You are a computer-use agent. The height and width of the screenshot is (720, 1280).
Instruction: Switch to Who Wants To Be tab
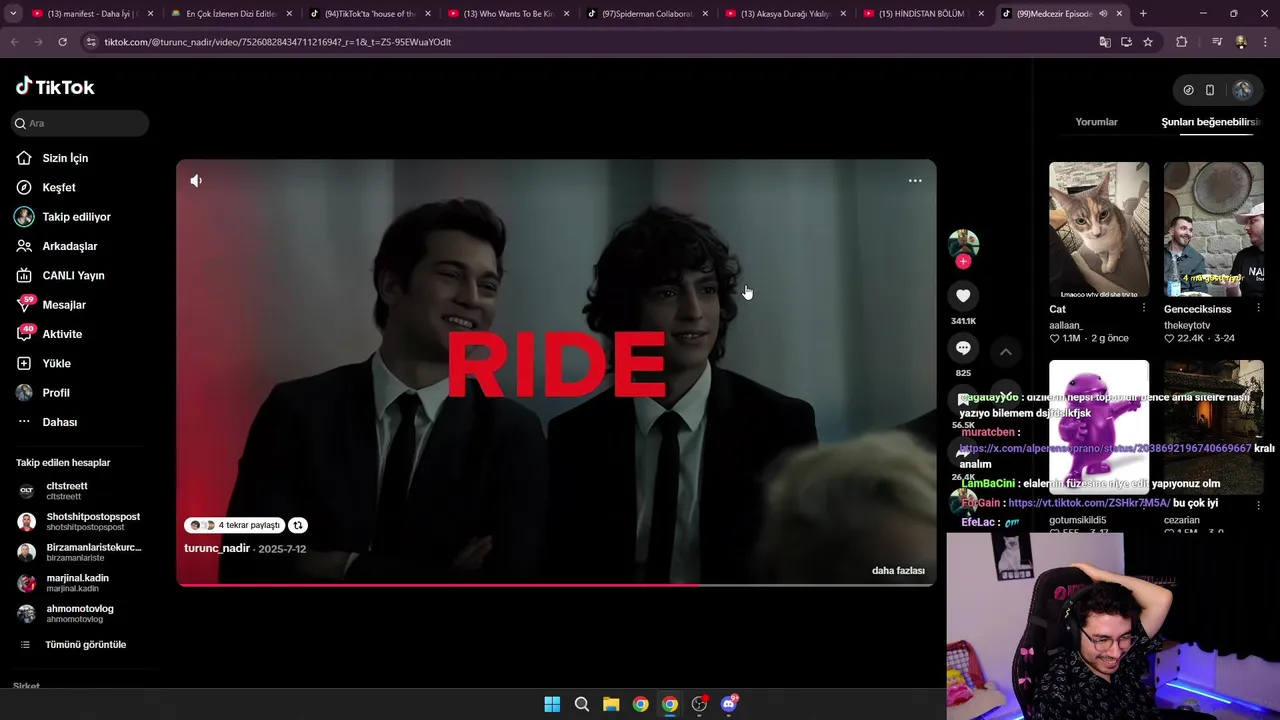509,14
